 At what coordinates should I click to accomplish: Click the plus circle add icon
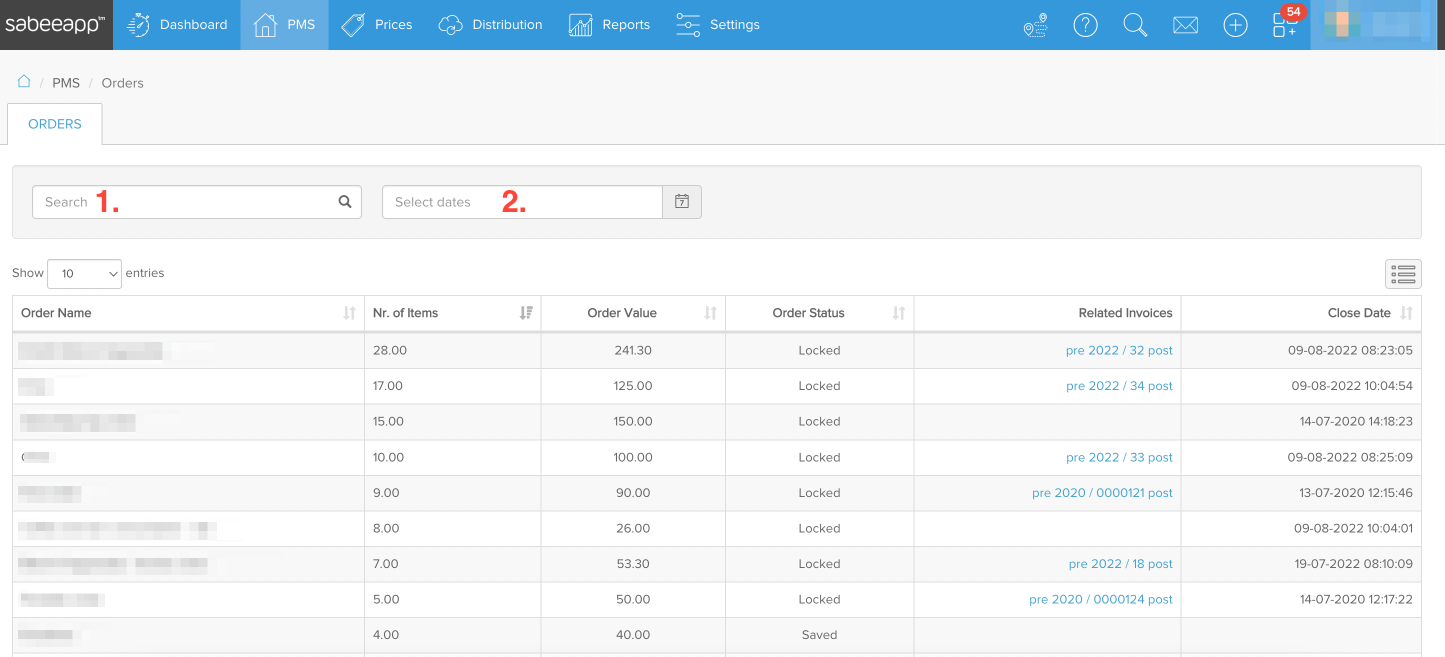click(1235, 25)
